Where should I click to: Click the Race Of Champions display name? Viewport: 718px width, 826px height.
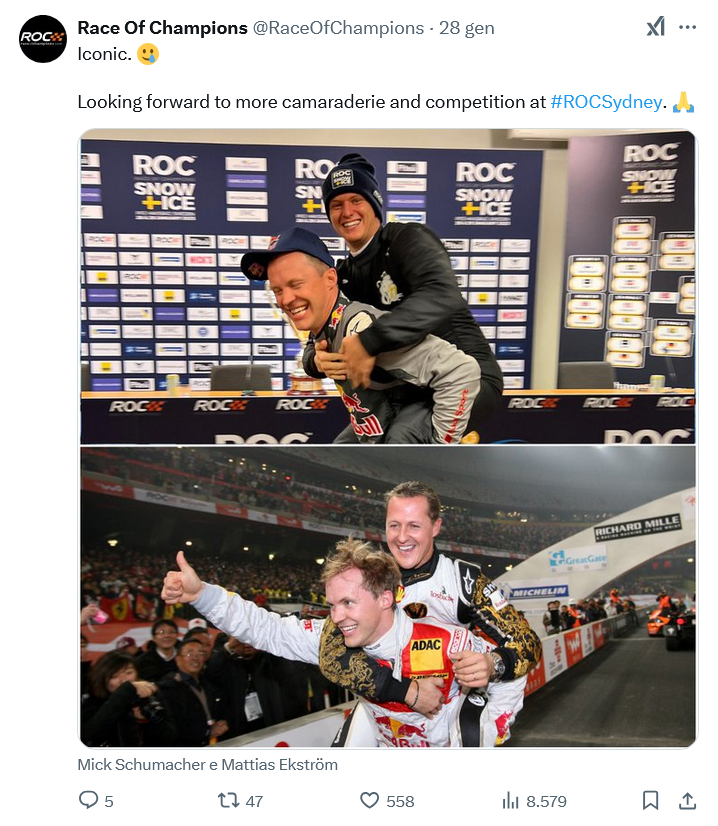[x=162, y=28]
